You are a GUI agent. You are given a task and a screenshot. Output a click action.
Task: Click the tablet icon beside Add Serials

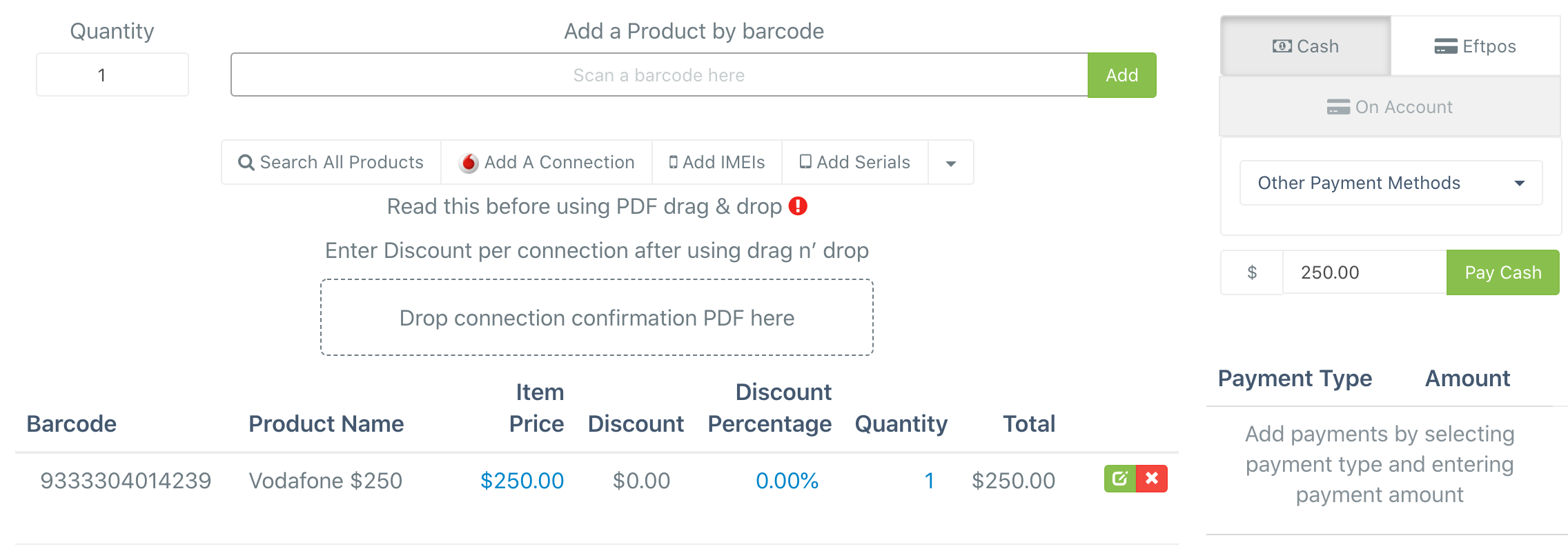[805, 162]
